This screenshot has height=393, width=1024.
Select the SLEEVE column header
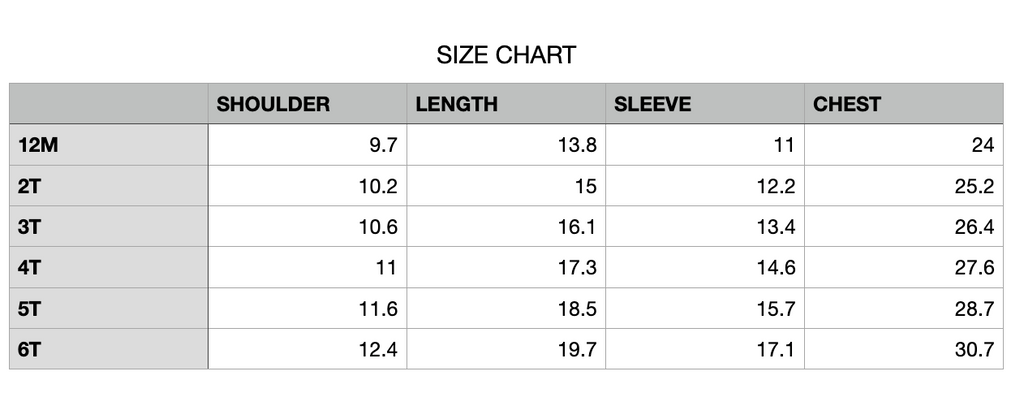click(705, 104)
